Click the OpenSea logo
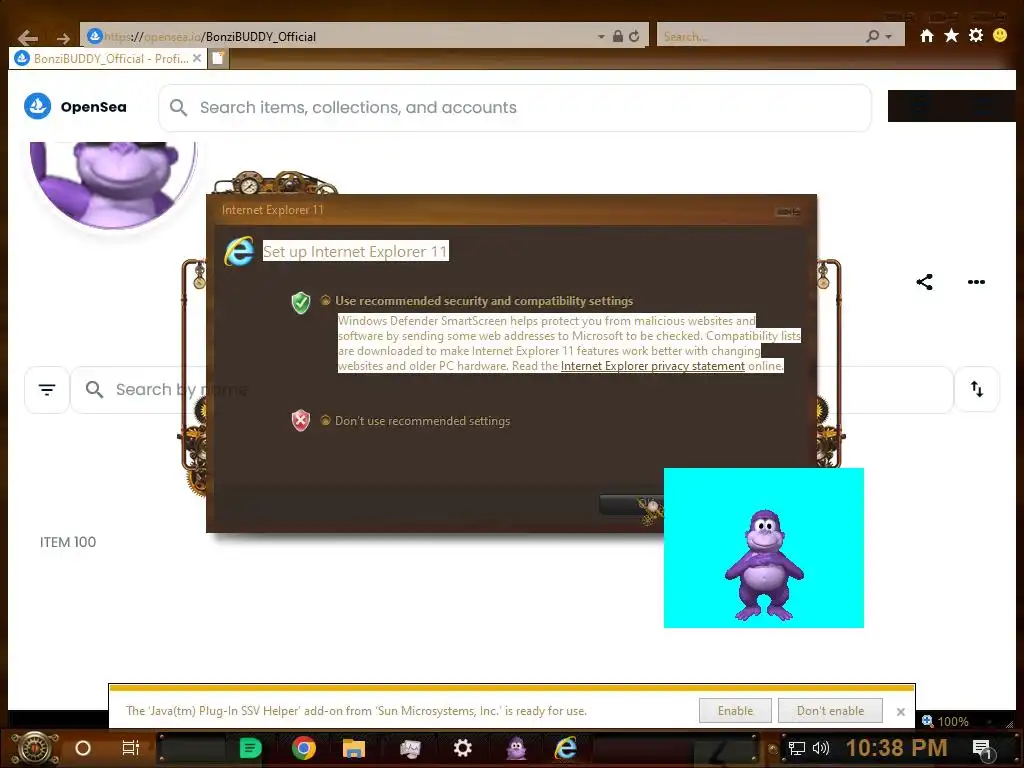This screenshot has height=768, width=1024. 75,106
